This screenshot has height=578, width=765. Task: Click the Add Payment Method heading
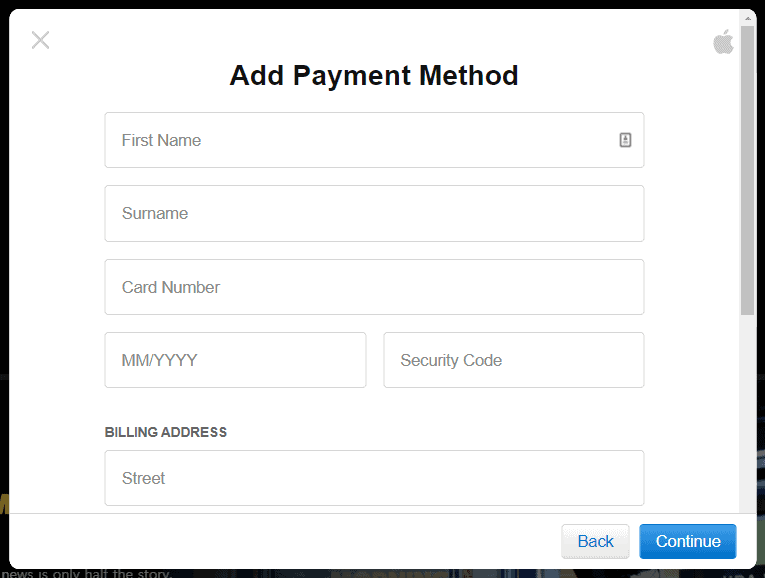pyautogui.click(x=374, y=76)
